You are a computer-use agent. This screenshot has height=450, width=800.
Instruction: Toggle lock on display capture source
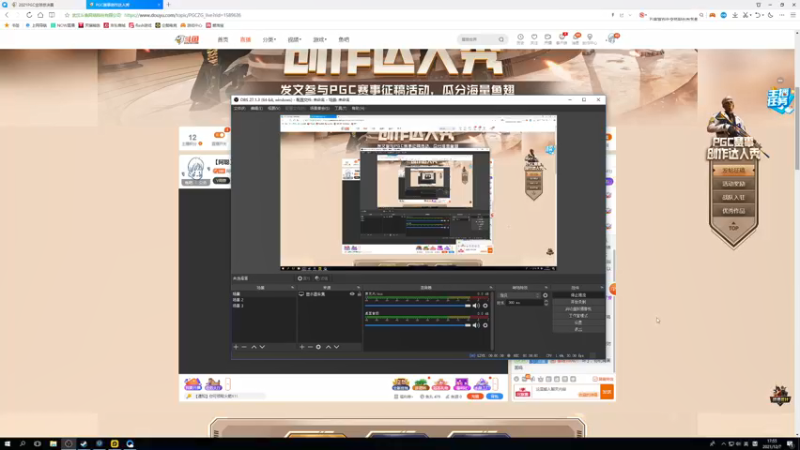(x=359, y=294)
